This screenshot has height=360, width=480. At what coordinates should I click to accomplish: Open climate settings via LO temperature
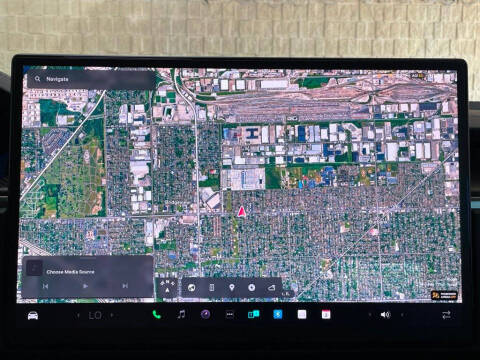point(95,315)
